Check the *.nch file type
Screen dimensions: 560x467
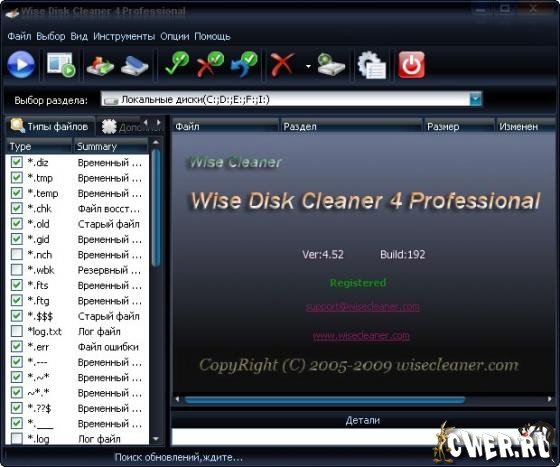tap(16, 254)
